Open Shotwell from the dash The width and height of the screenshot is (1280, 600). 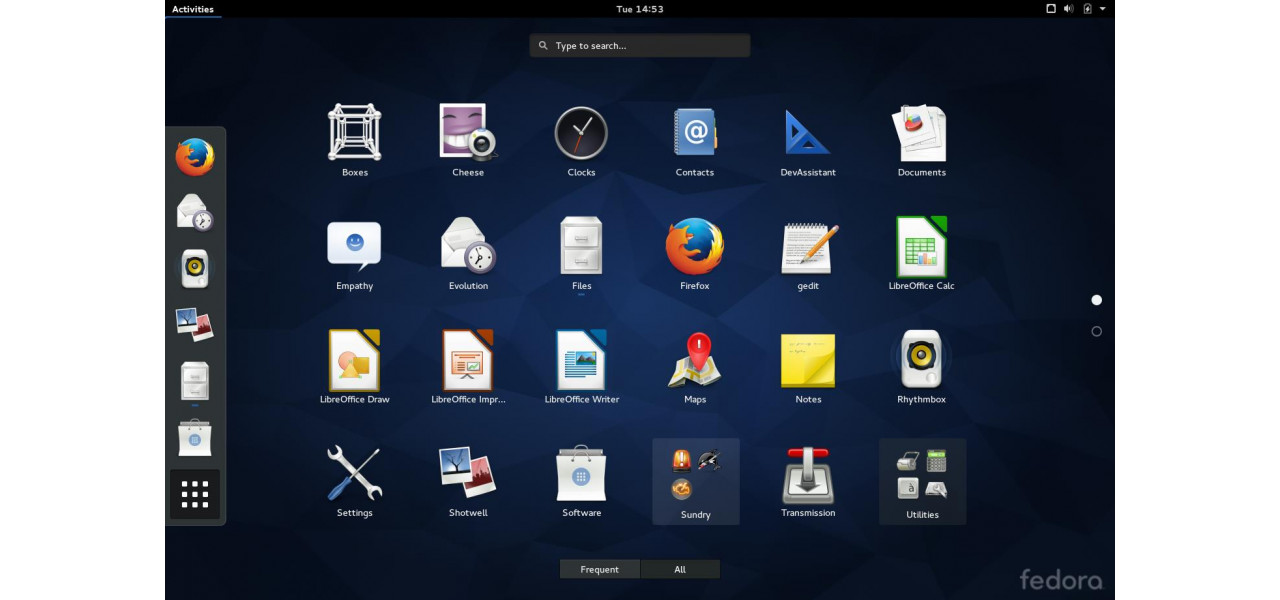point(195,325)
